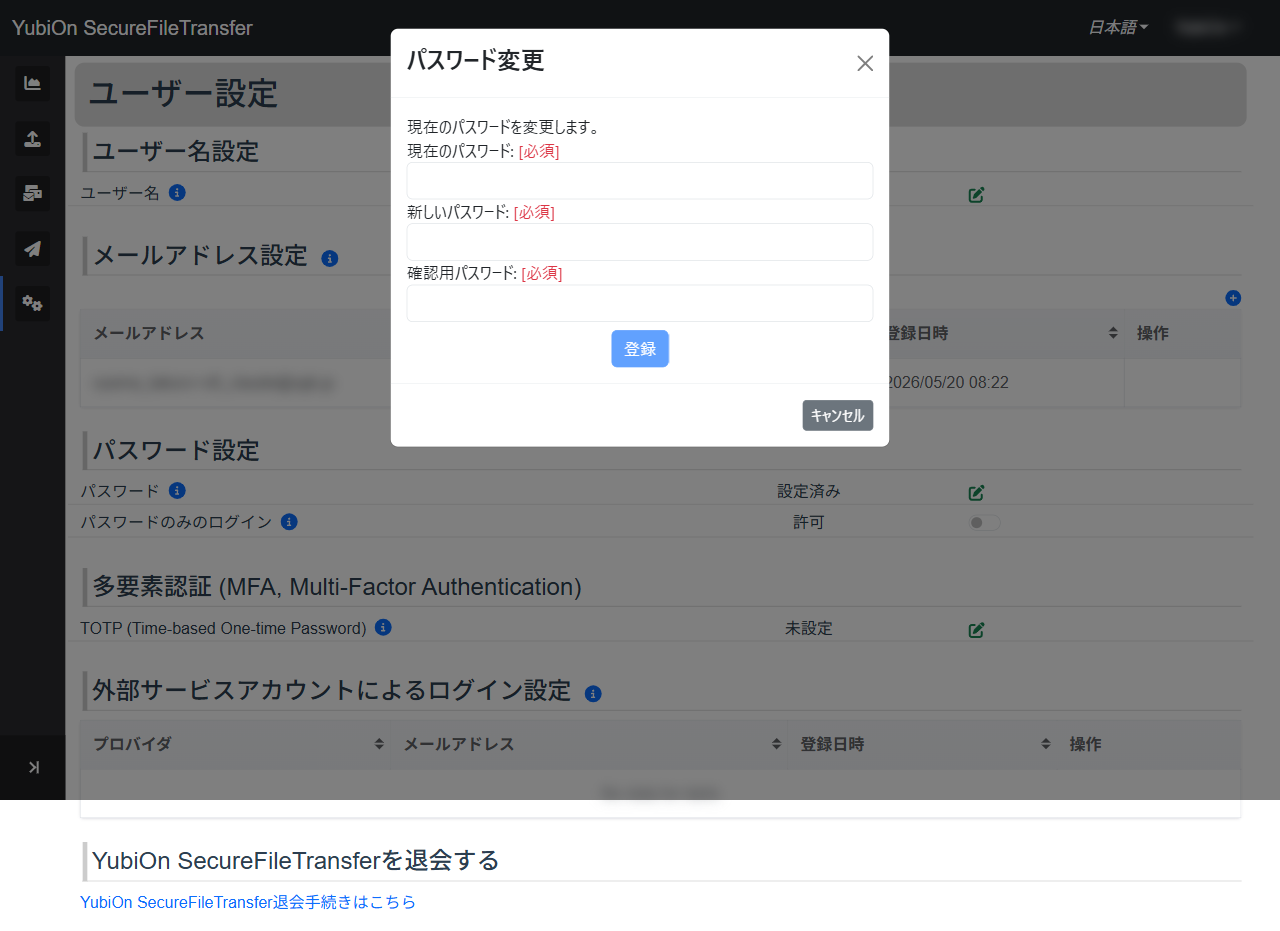
Task: Click the キャンセル button
Action: pos(838,416)
